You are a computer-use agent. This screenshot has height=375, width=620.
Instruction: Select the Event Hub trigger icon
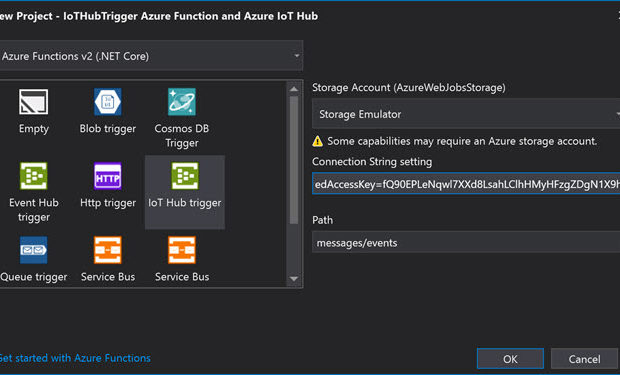(34, 176)
